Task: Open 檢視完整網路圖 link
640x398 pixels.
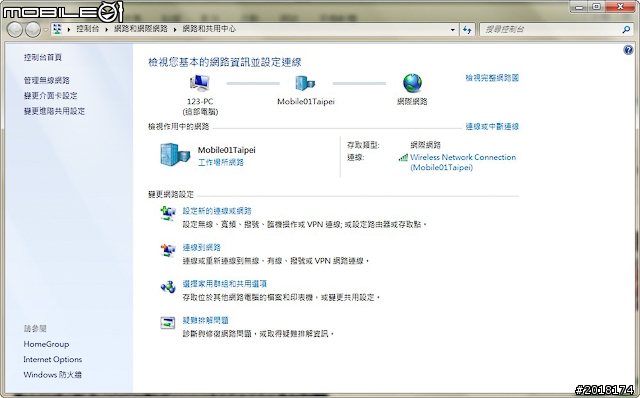Action: point(492,78)
